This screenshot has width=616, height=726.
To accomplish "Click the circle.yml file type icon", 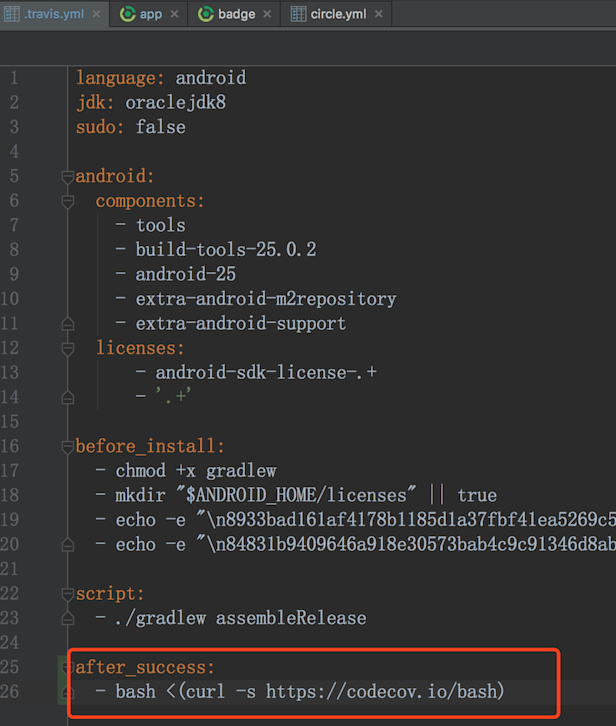I will [298, 14].
